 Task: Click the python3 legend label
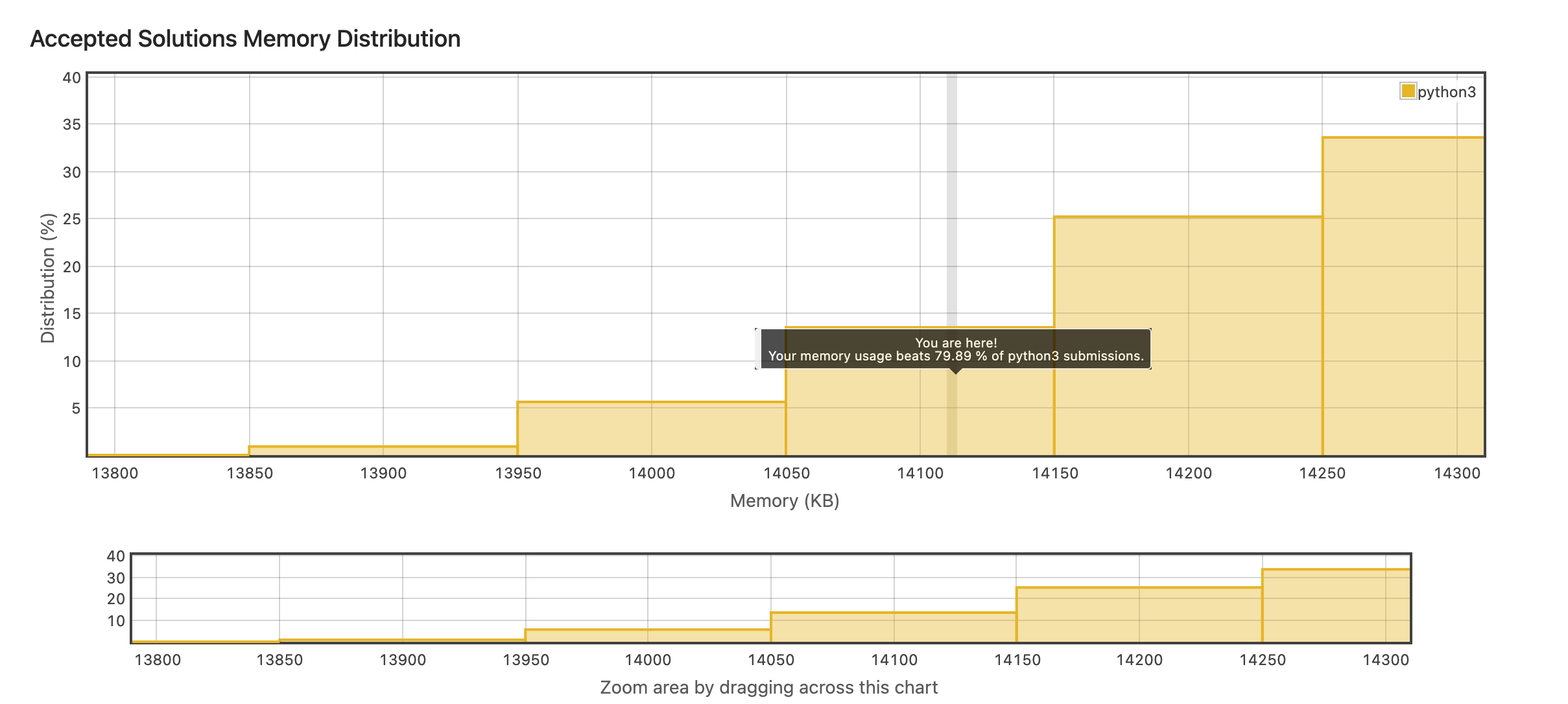click(1446, 92)
